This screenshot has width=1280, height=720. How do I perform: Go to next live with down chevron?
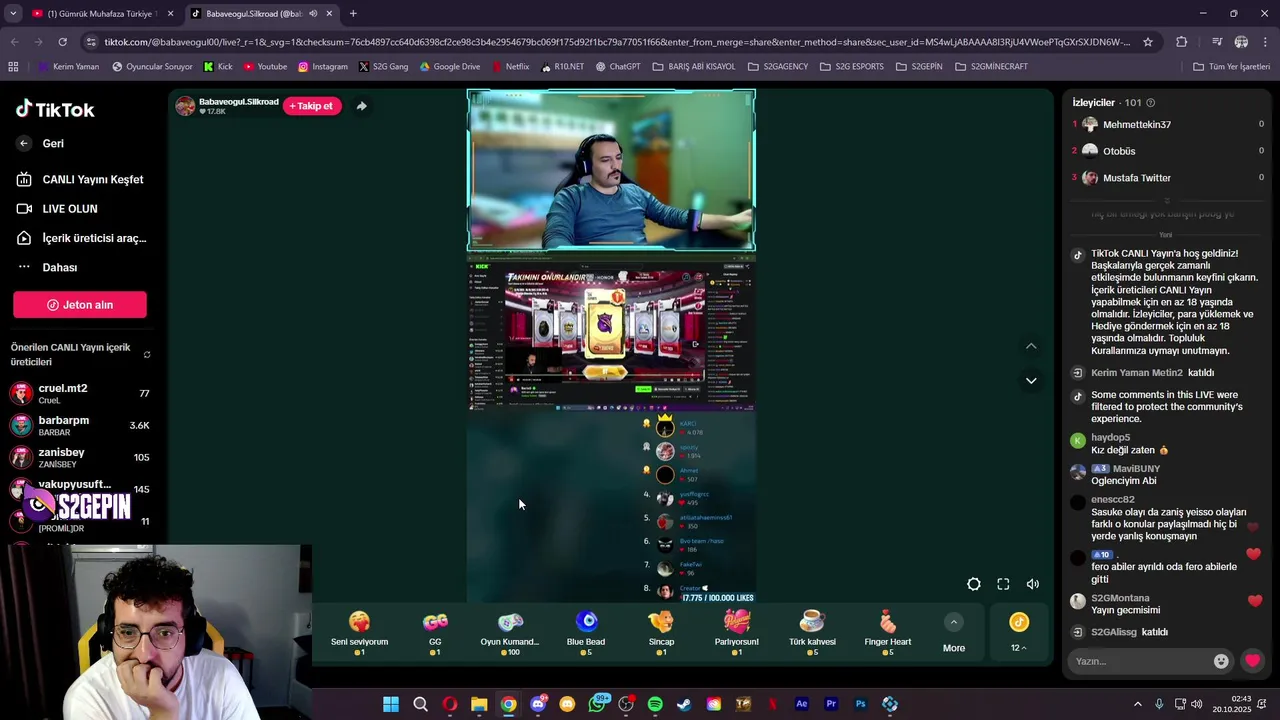pos(1031,380)
